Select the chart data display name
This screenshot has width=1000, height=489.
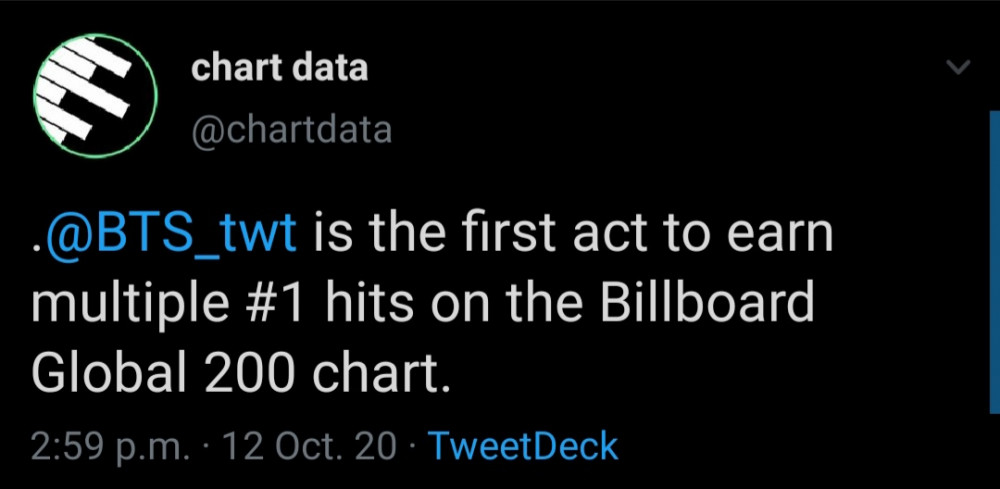[279, 68]
